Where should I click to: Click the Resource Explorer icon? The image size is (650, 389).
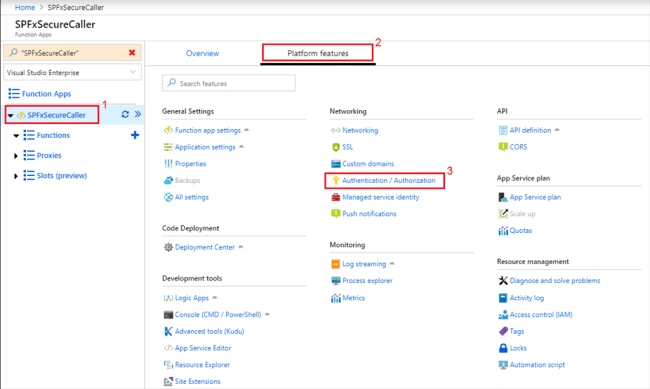tap(168, 365)
